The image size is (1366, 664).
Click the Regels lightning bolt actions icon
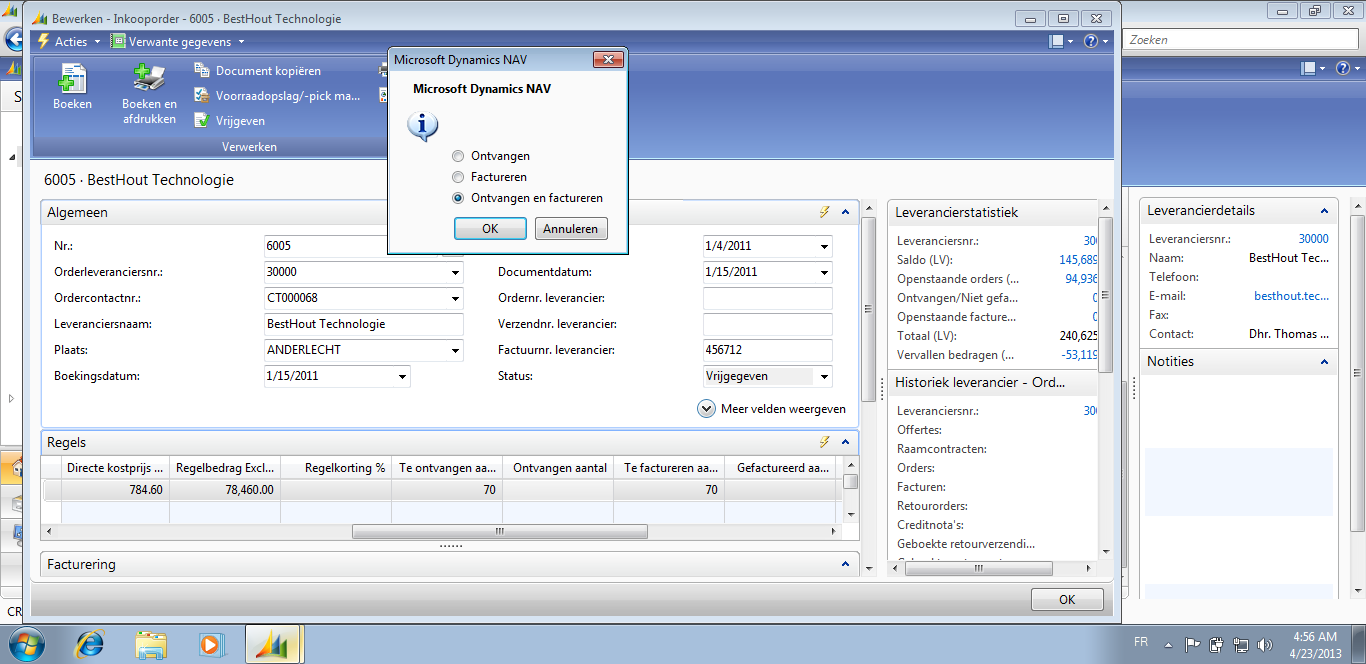click(x=825, y=442)
